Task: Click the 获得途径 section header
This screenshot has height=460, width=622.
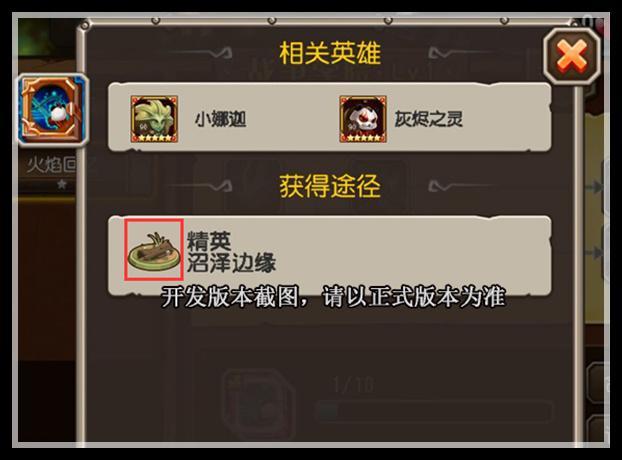Action: [x=330, y=186]
